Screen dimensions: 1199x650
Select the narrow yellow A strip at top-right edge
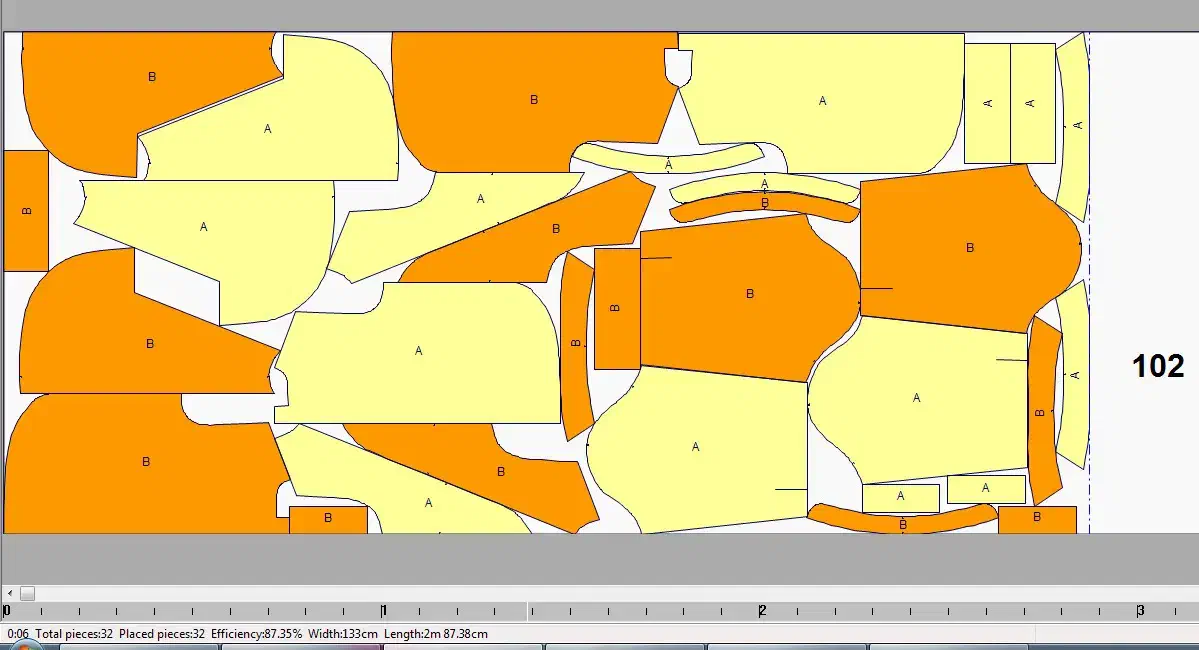tap(1074, 125)
